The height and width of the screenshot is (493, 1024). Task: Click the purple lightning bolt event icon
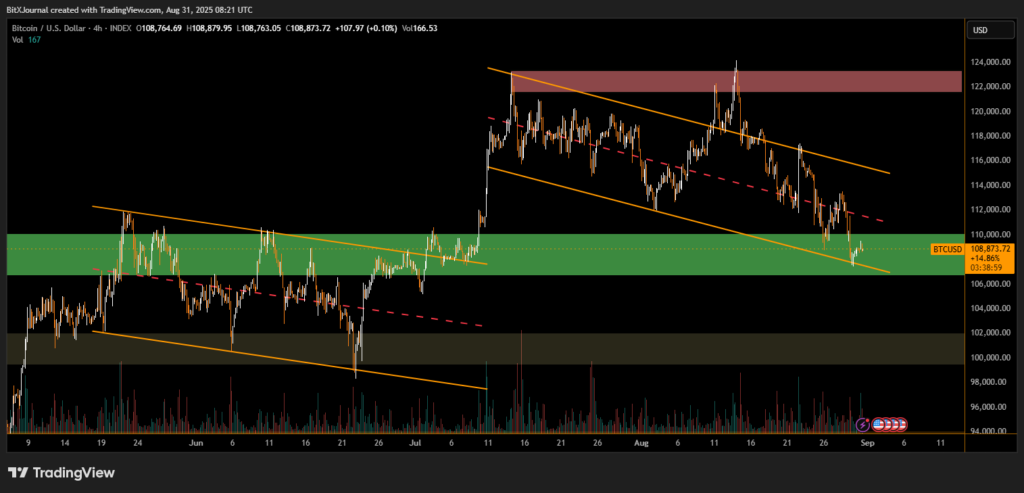(x=864, y=424)
